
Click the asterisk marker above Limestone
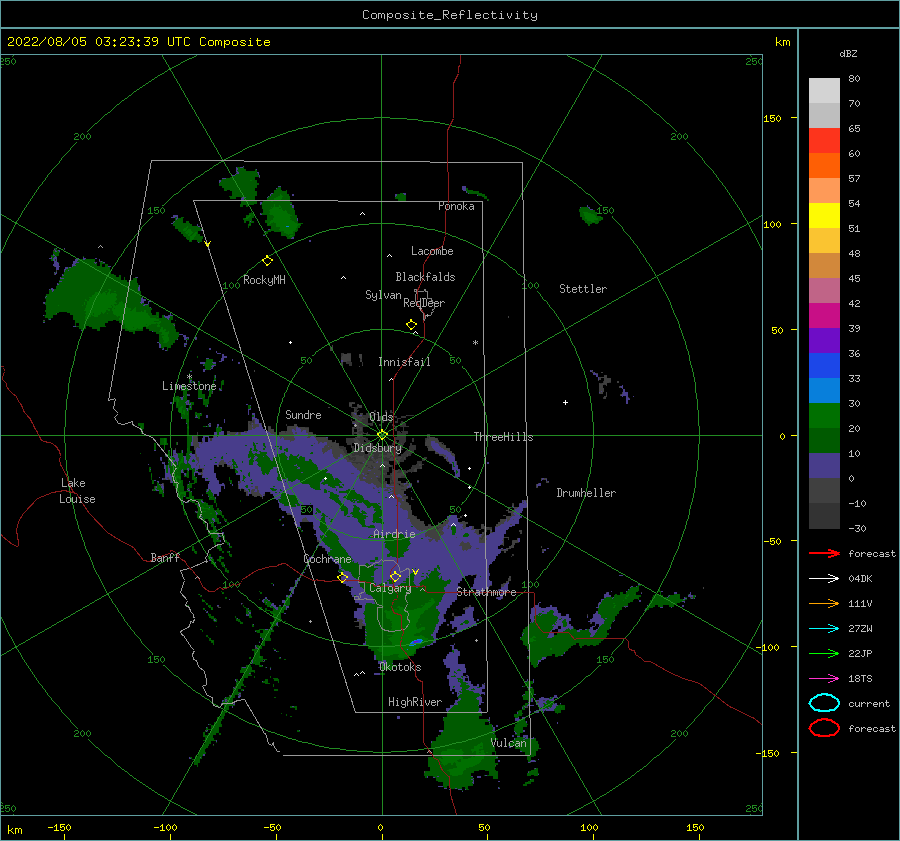[x=189, y=377]
